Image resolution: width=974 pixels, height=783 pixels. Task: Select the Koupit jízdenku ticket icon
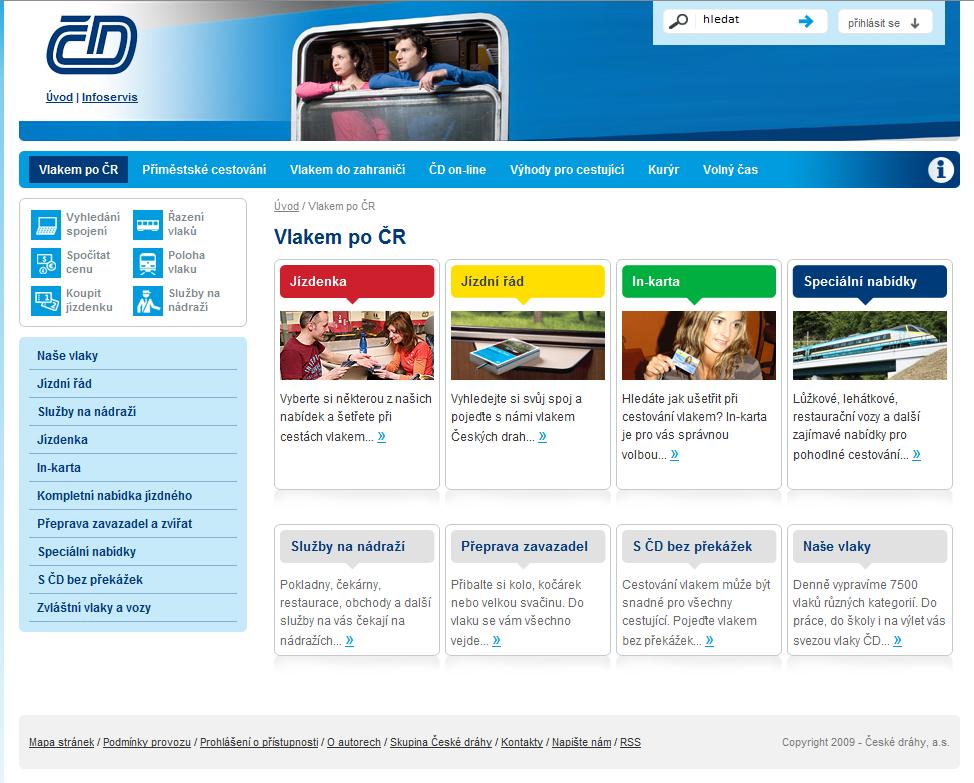45,300
